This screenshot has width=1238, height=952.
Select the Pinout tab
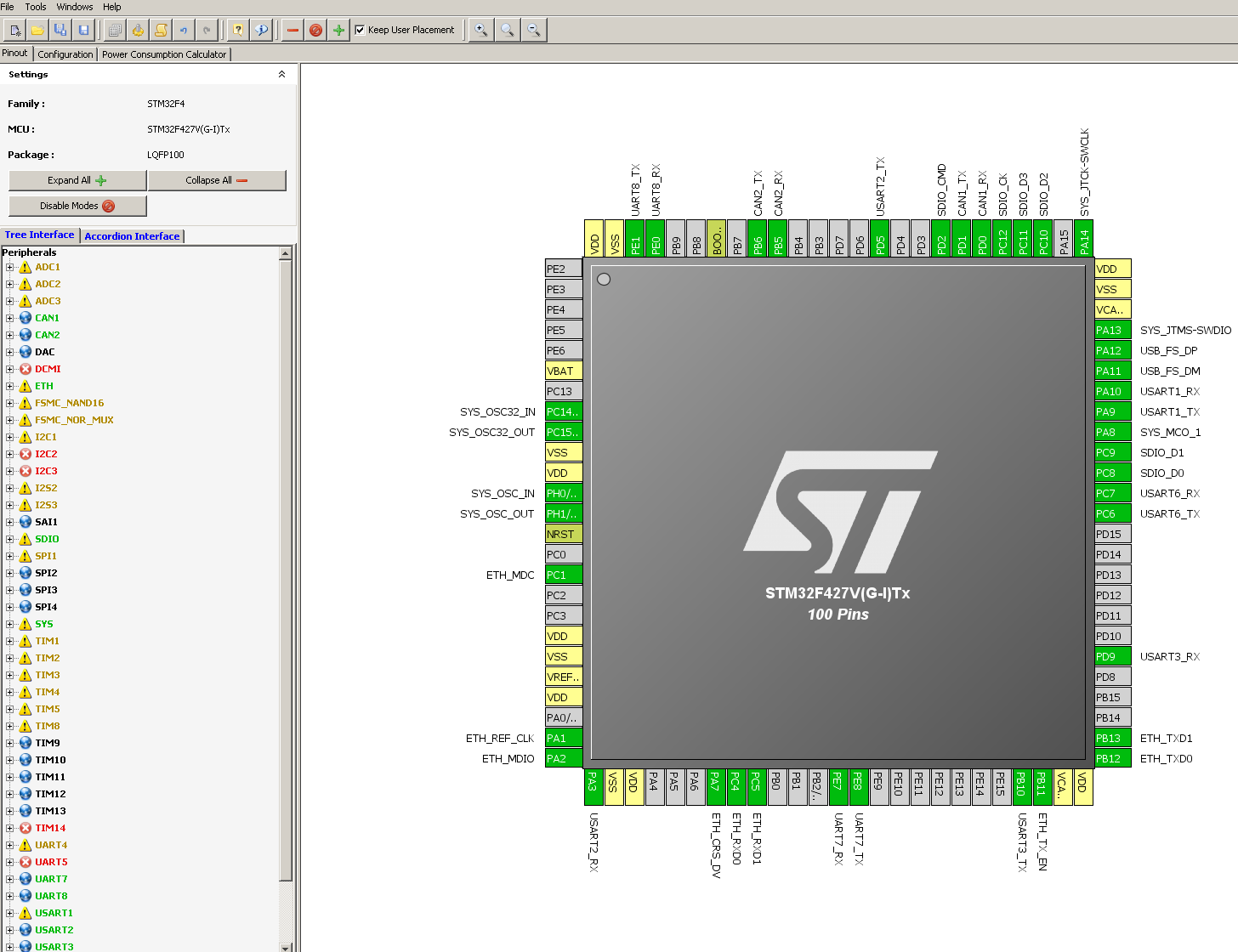click(x=15, y=53)
